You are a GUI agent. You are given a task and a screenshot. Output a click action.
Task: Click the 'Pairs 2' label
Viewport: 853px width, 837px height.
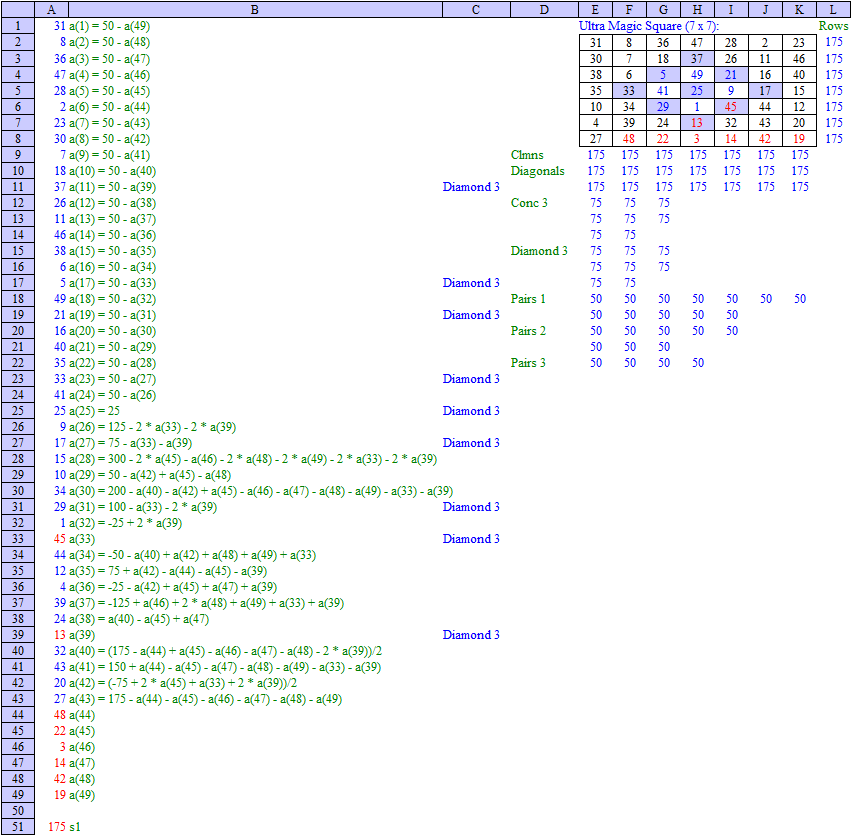(x=528, y=331)
